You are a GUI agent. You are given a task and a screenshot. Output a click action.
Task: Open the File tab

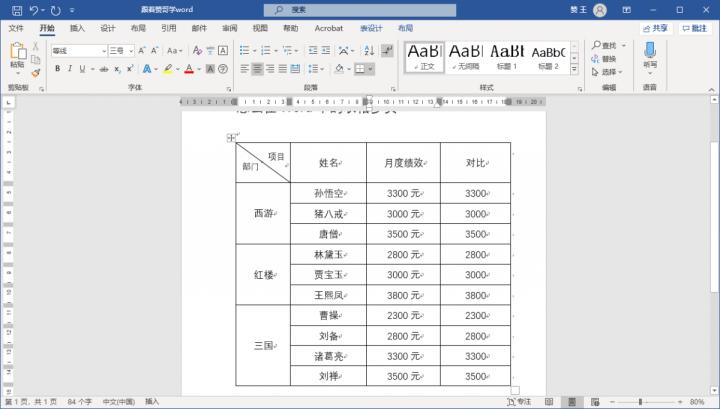coord(16,28)
